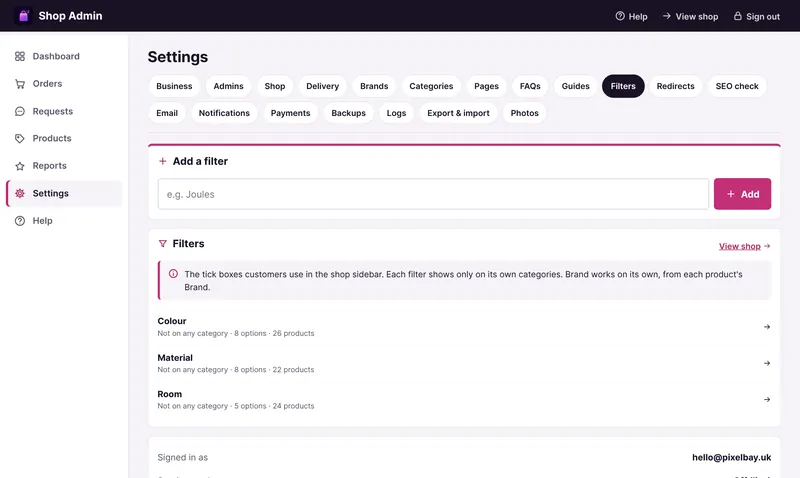Click the text "8 options · 22 products"

(274, 370)
